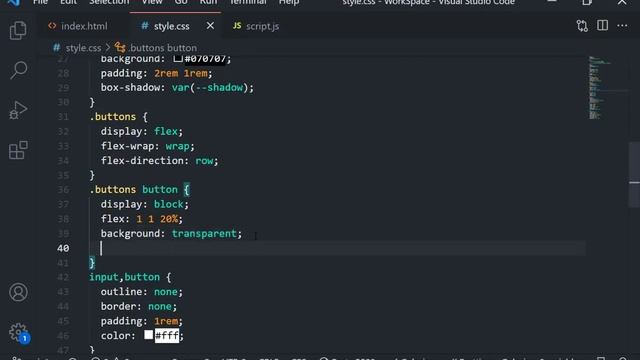Close the style.css tab
This screenshot has width=640, height=360.
[210, 26]
